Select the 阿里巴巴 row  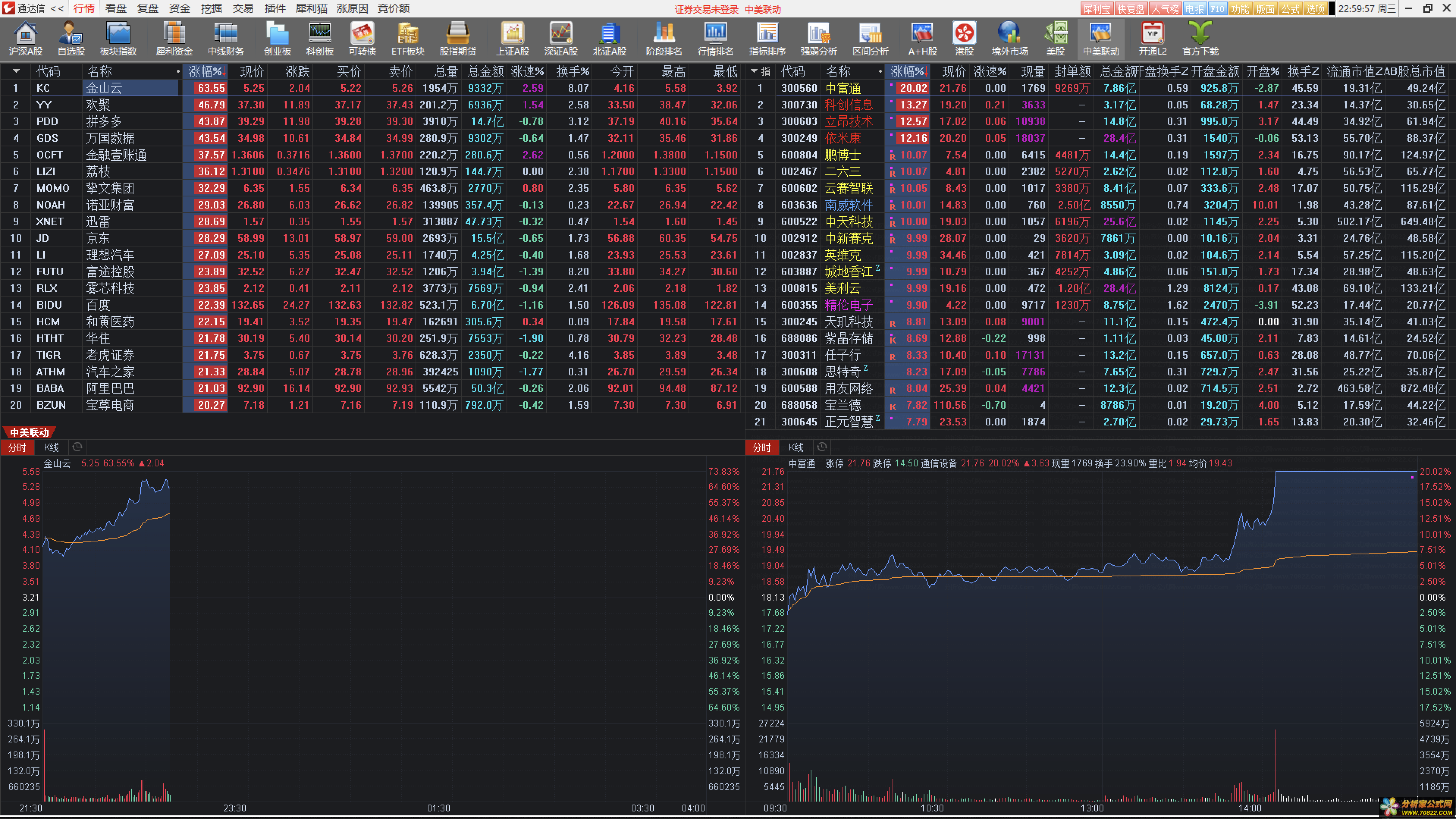coord(370,388)
